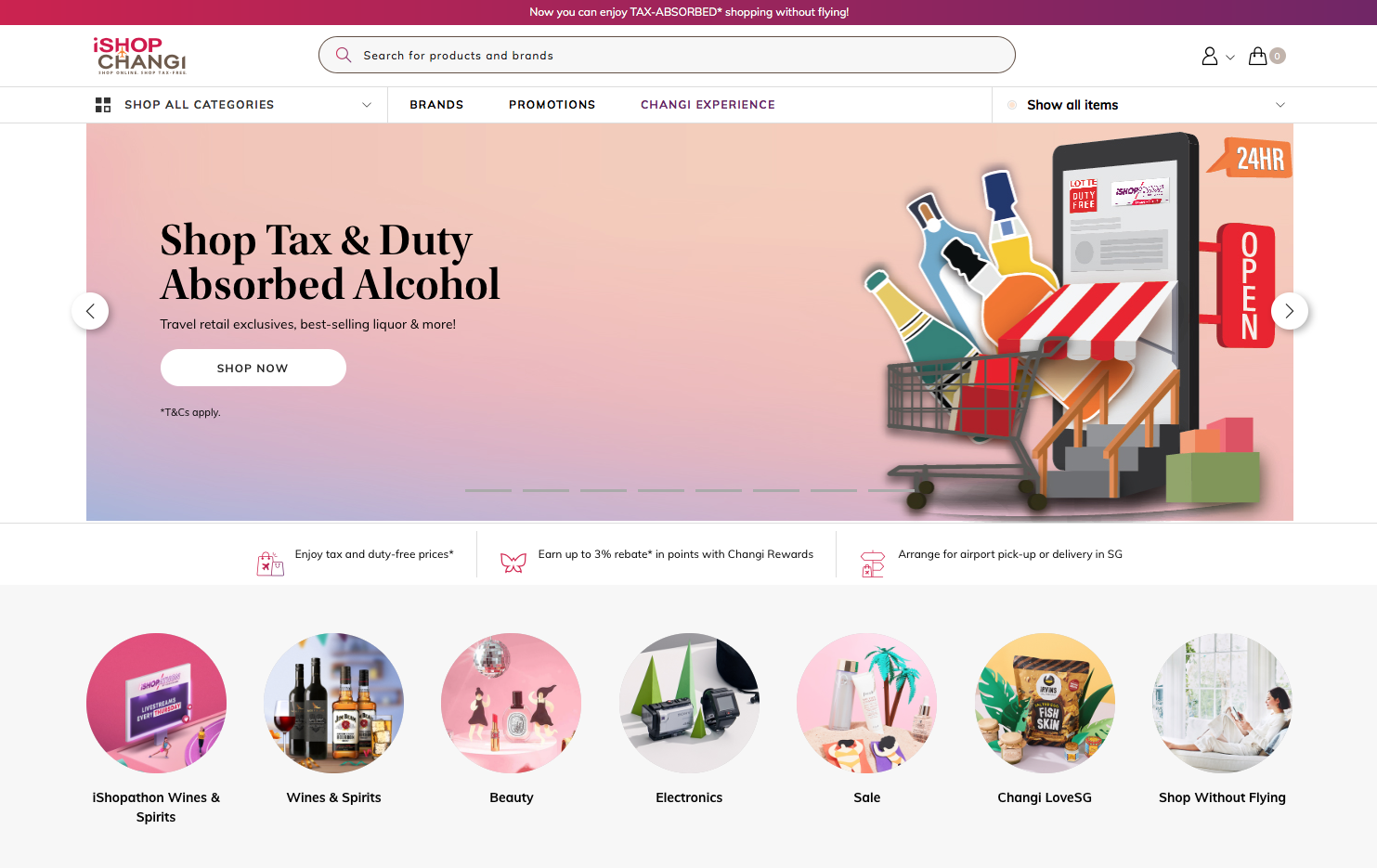Click the iShopChangi logo
This screenshot has width=1377, height=868.
click(x=139, y=56)
